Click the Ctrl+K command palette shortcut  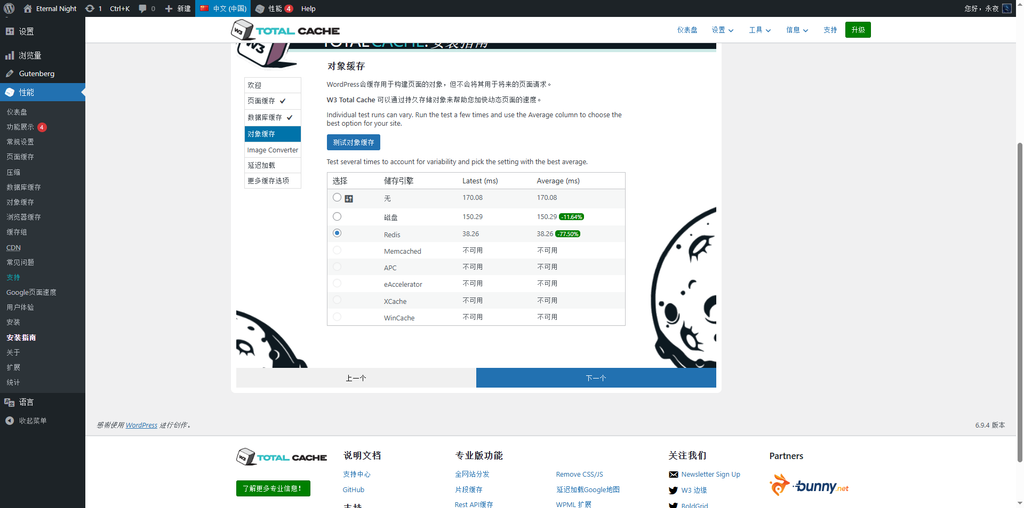tap(120, 8)
